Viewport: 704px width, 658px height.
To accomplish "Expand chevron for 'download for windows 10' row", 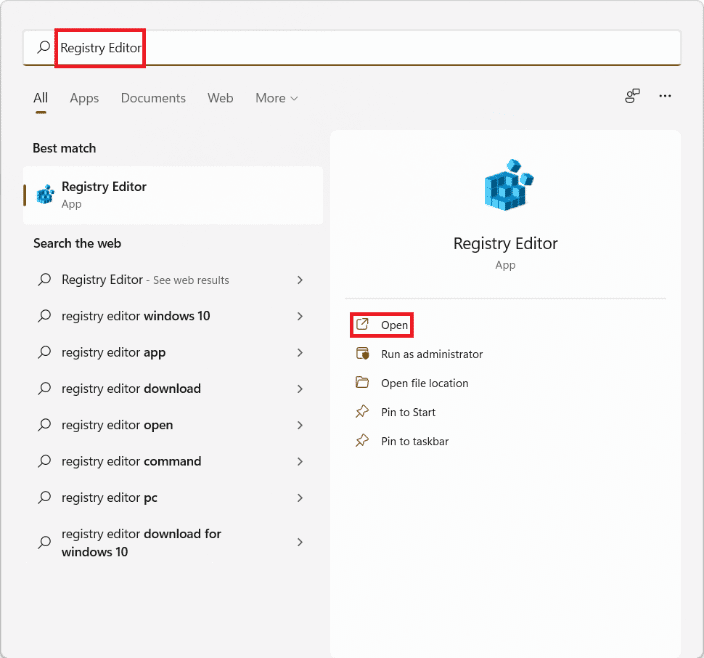I will 300,543.
